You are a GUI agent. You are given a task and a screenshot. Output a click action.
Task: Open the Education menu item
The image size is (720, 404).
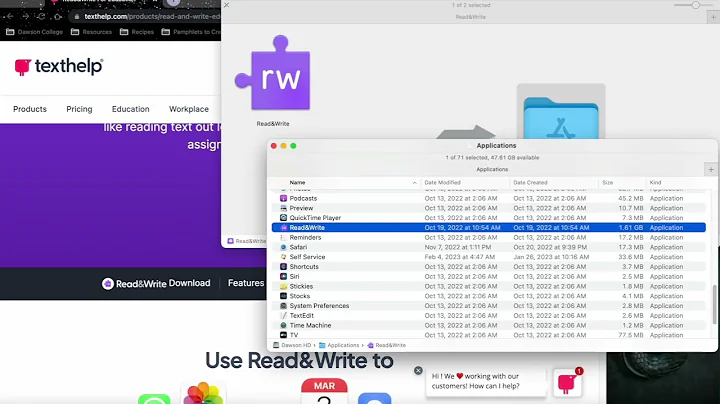pos(130,109)
